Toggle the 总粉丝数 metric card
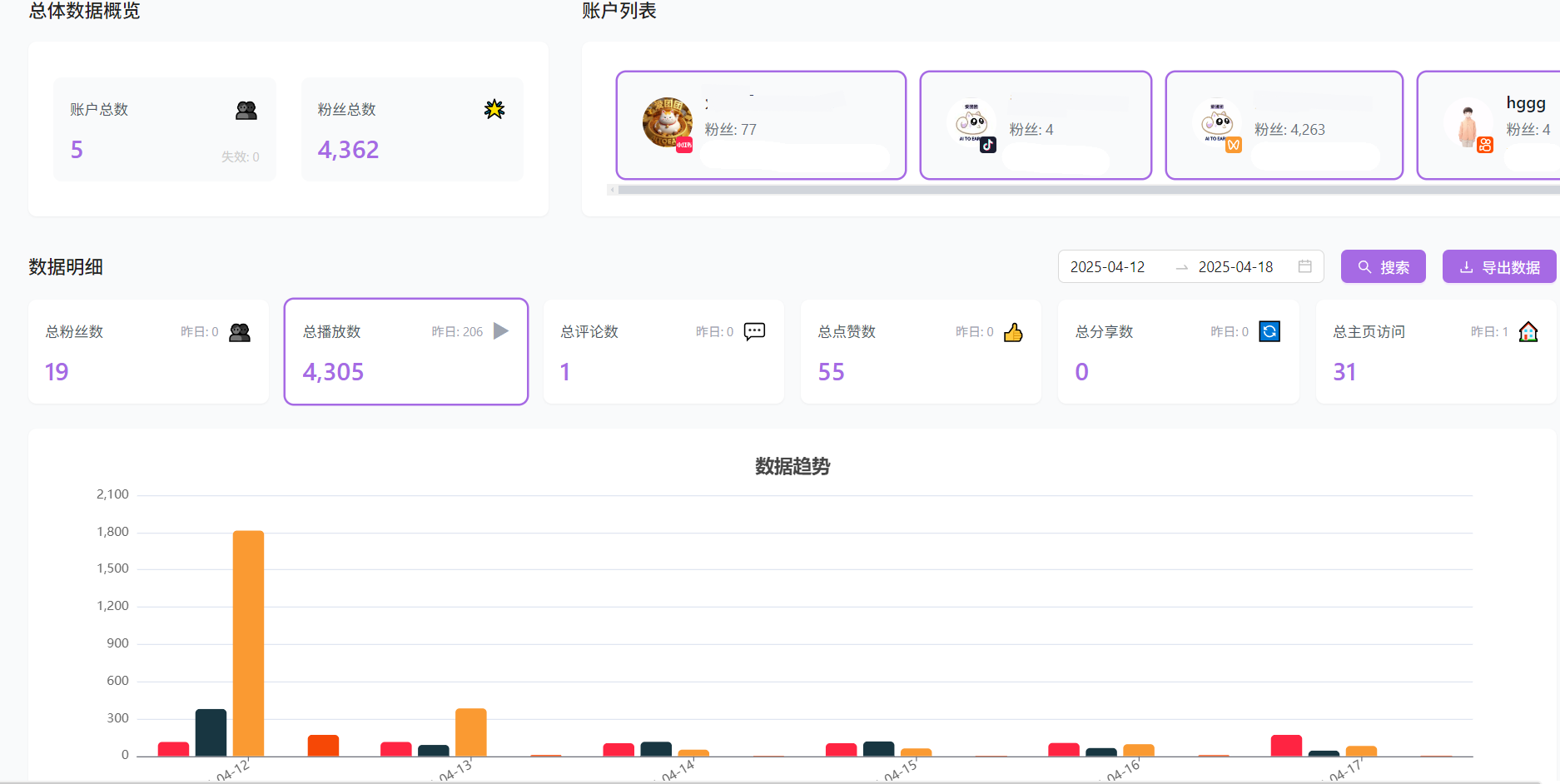The image size is (1560, 784). (147, 351)
